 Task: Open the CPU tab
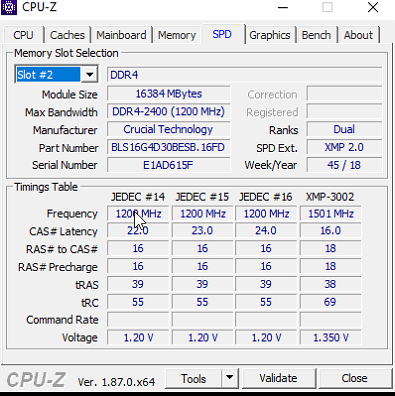pos(24,35)
